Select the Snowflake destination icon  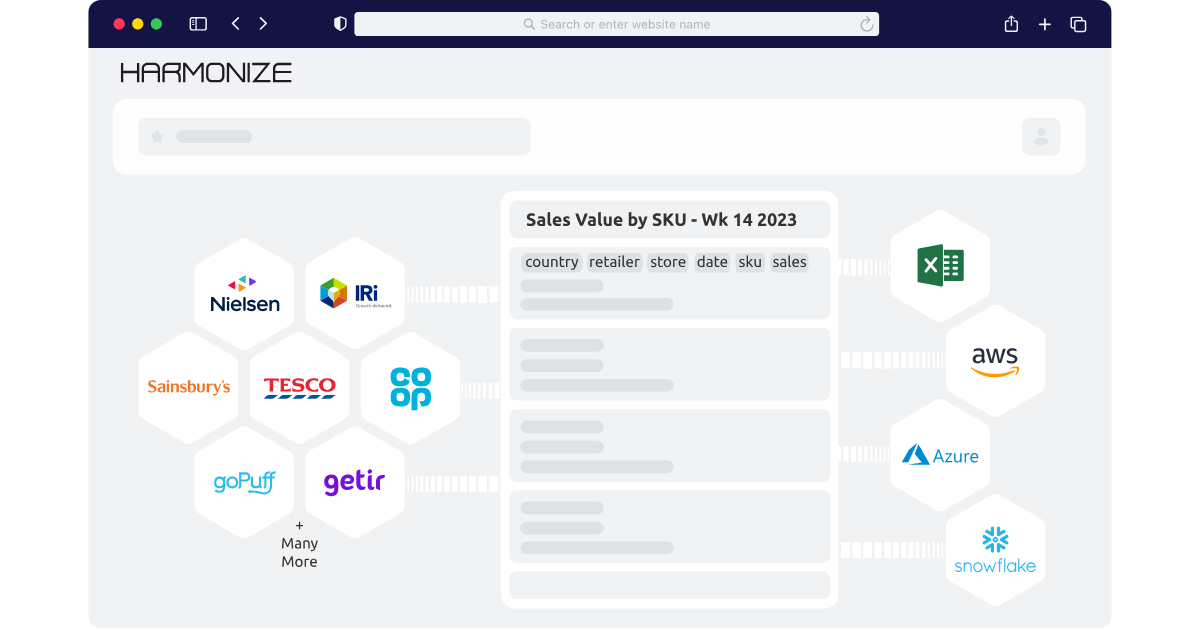click(995, 549)
